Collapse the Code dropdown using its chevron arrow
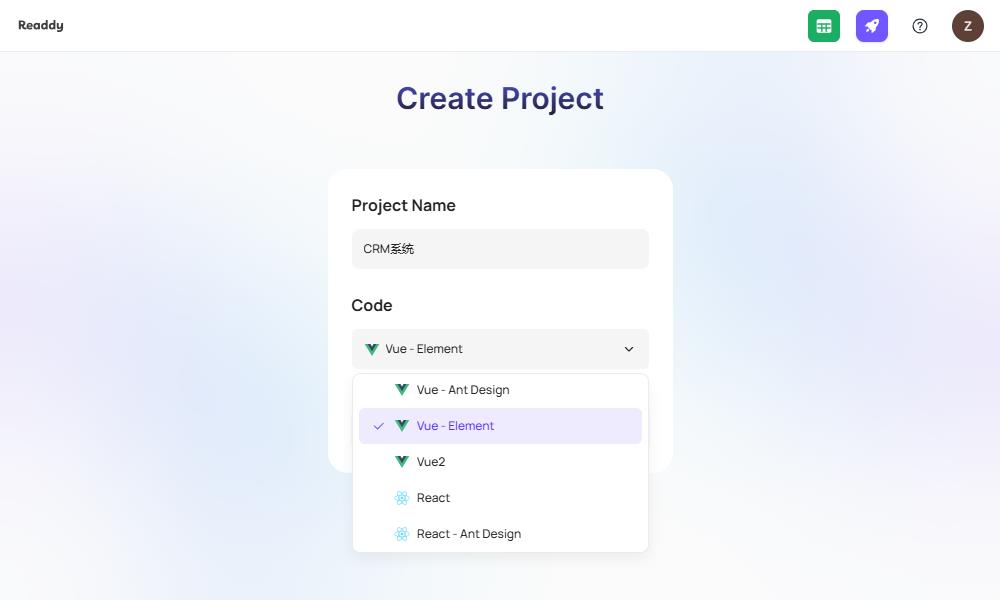This screenshot has height=600, width=1000. pos(629,349)
